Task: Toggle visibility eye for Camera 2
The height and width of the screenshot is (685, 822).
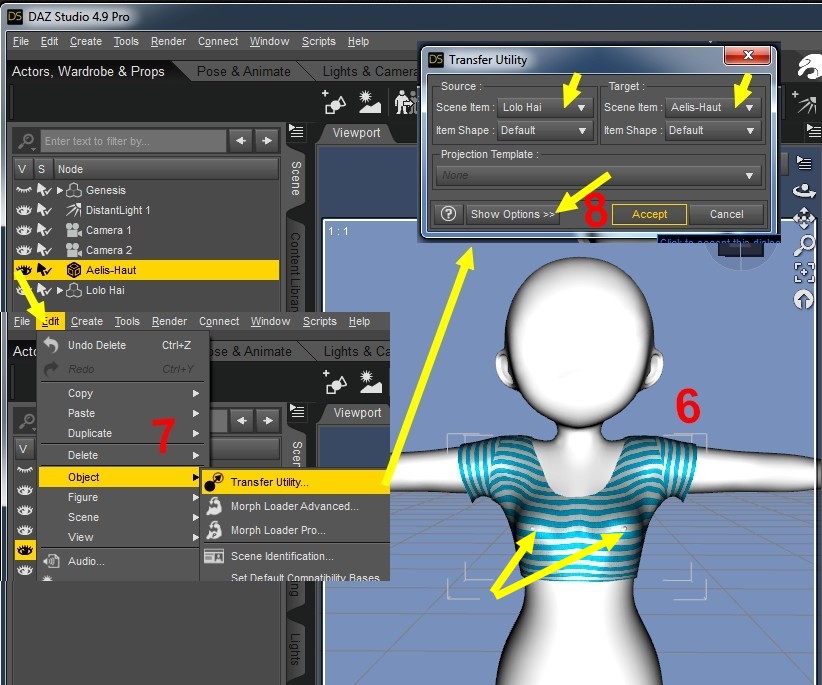Action: point(24,250)
